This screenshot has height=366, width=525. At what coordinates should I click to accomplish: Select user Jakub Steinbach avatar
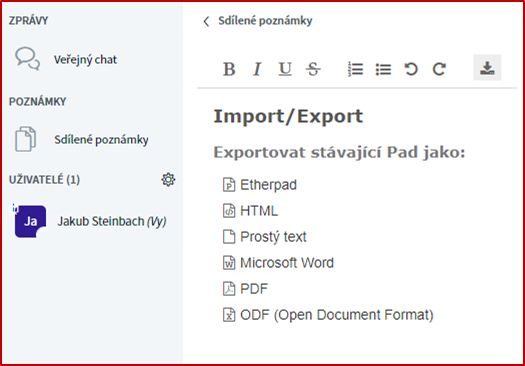pyautogui.click(x=30, y=221)
